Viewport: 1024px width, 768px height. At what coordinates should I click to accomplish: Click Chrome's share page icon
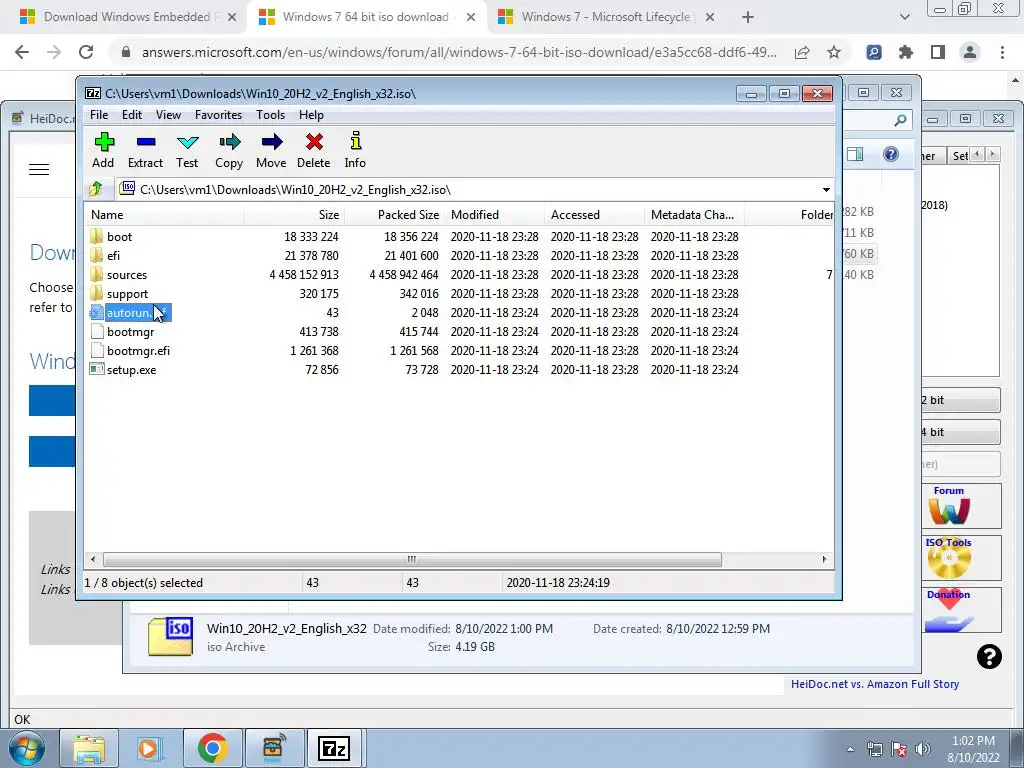[802, 52]
